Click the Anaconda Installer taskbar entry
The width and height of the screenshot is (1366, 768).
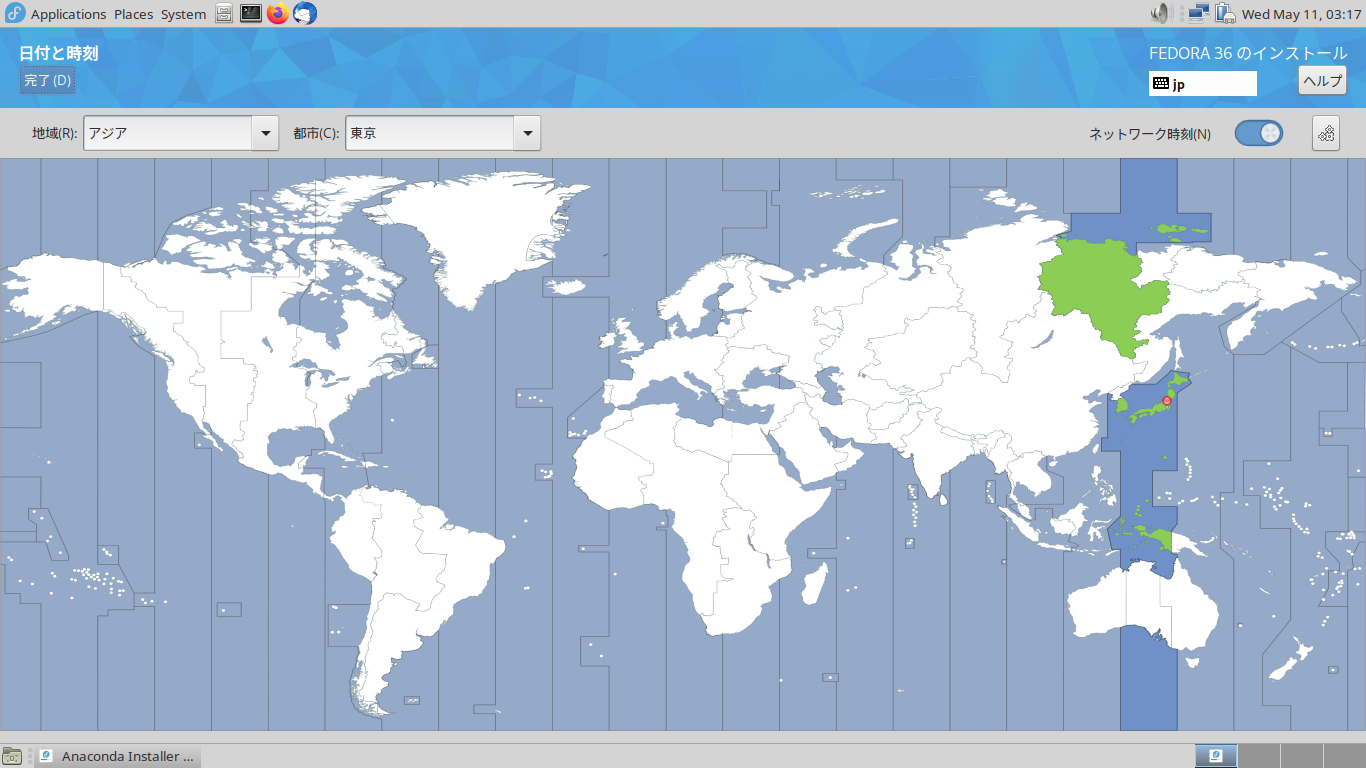(x=118, y=756)
